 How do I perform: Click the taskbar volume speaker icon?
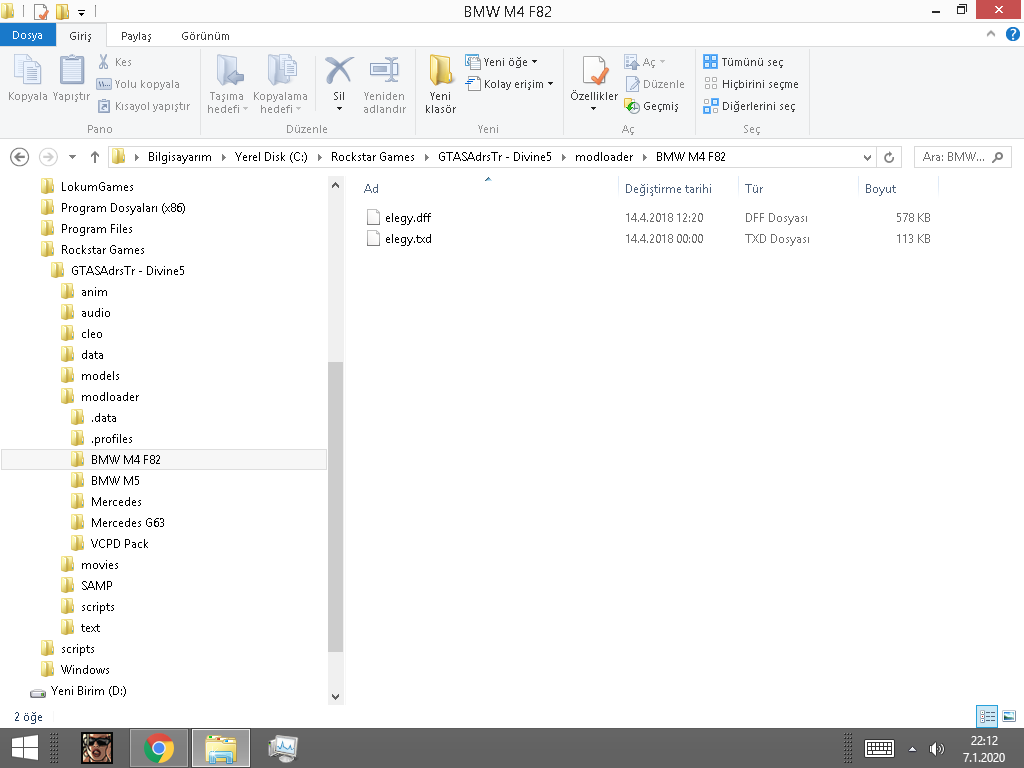pos(936,749)
